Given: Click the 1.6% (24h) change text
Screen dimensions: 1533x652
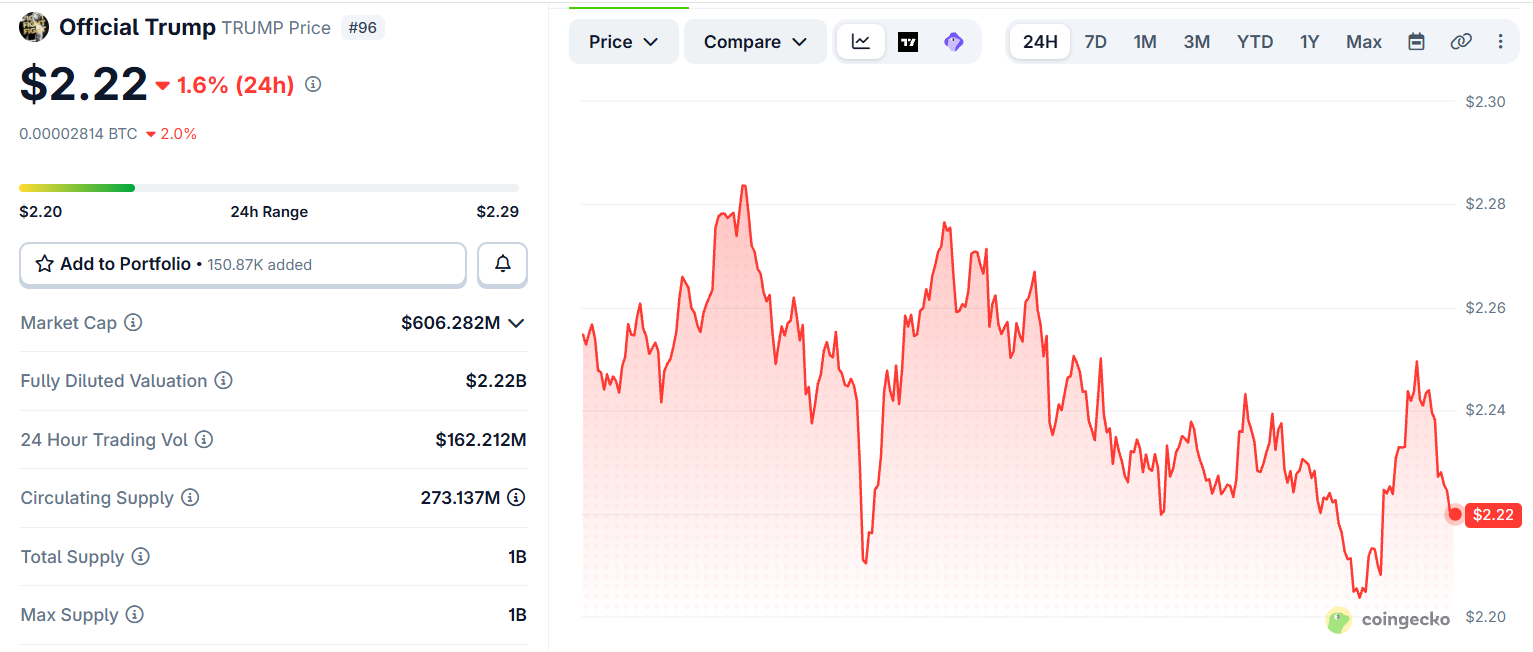Looking at the screenshot, I should tap(235, 85).
